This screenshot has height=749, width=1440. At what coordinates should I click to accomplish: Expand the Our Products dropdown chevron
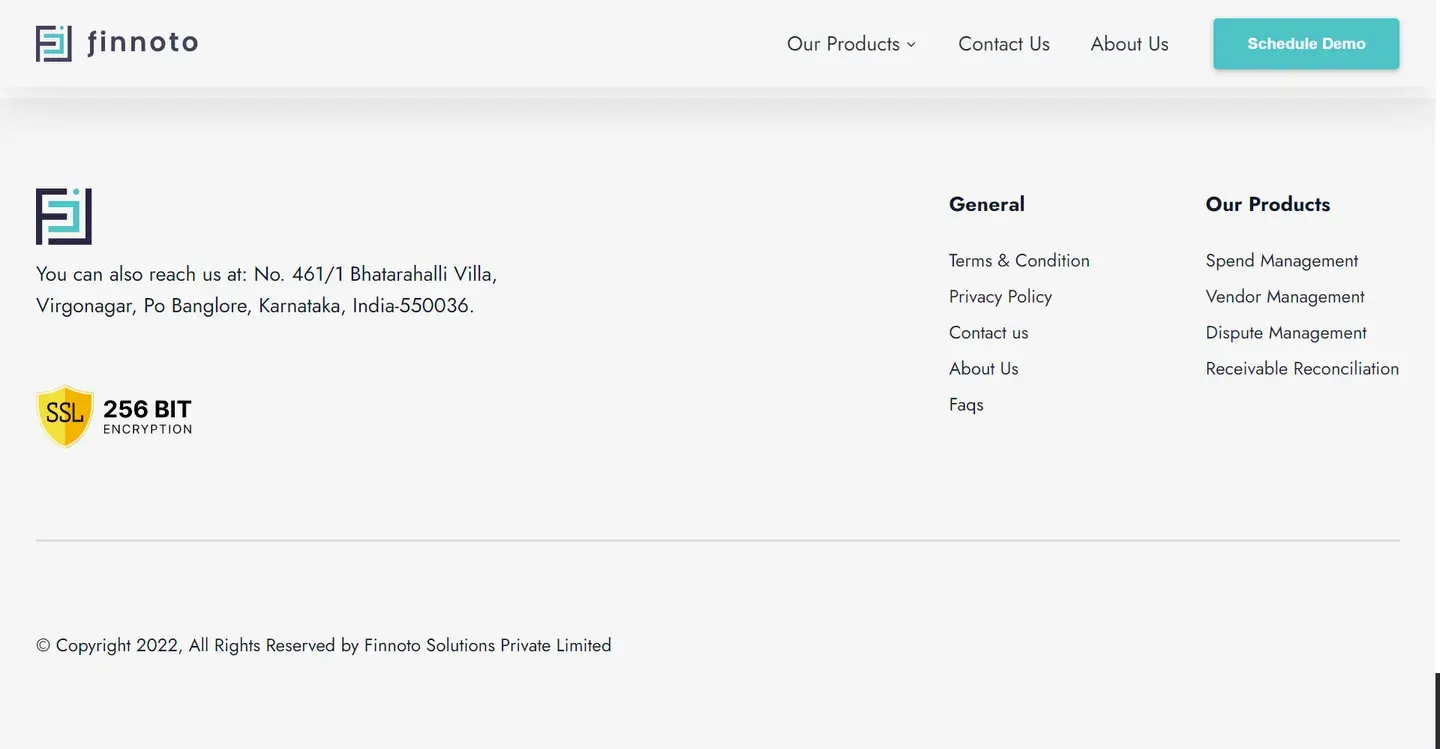(x=911, y=44)
